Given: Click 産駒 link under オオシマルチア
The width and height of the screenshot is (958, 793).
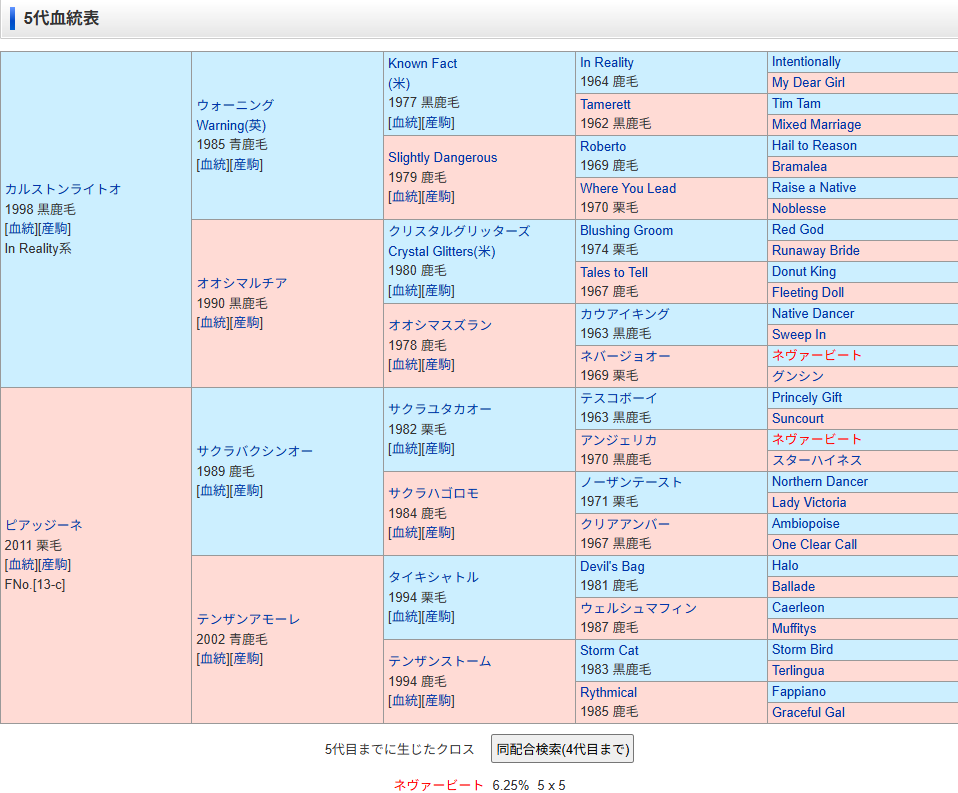Looking at the screenshot, I should [247, 323].
